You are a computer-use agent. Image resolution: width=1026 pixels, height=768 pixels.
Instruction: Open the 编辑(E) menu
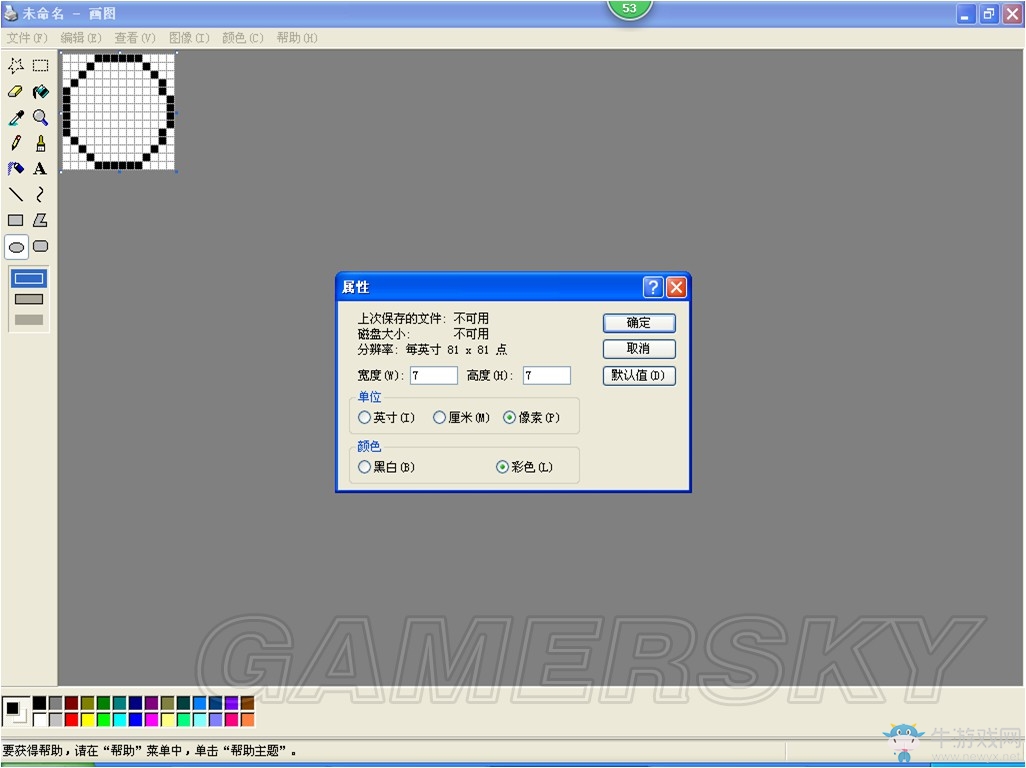coord(81,38)
